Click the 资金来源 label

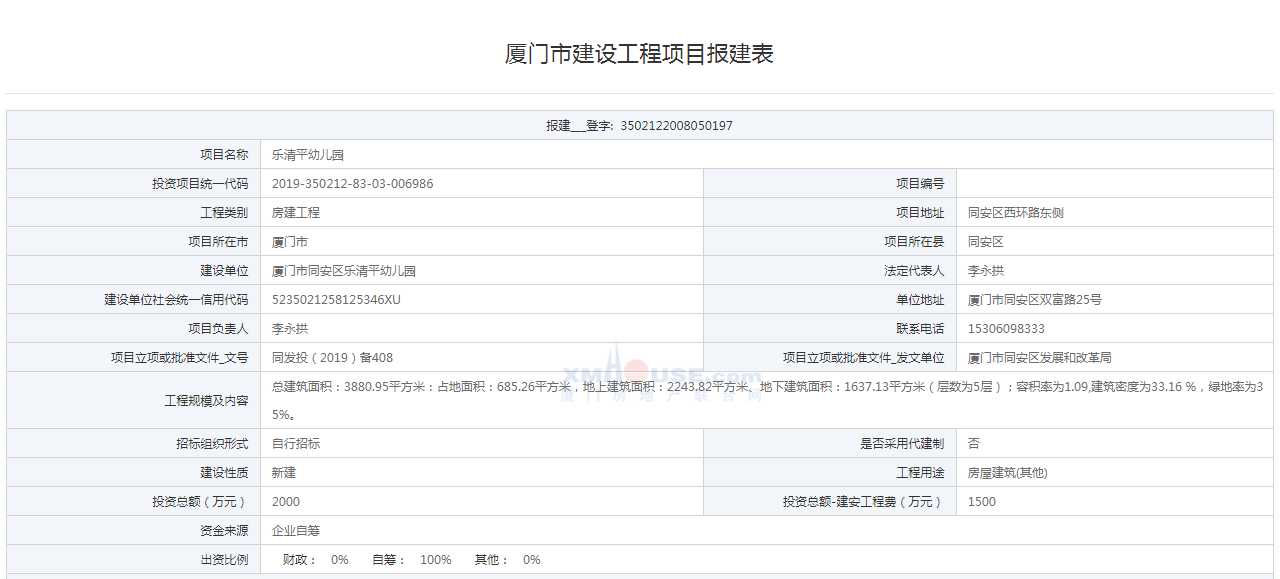224,531
